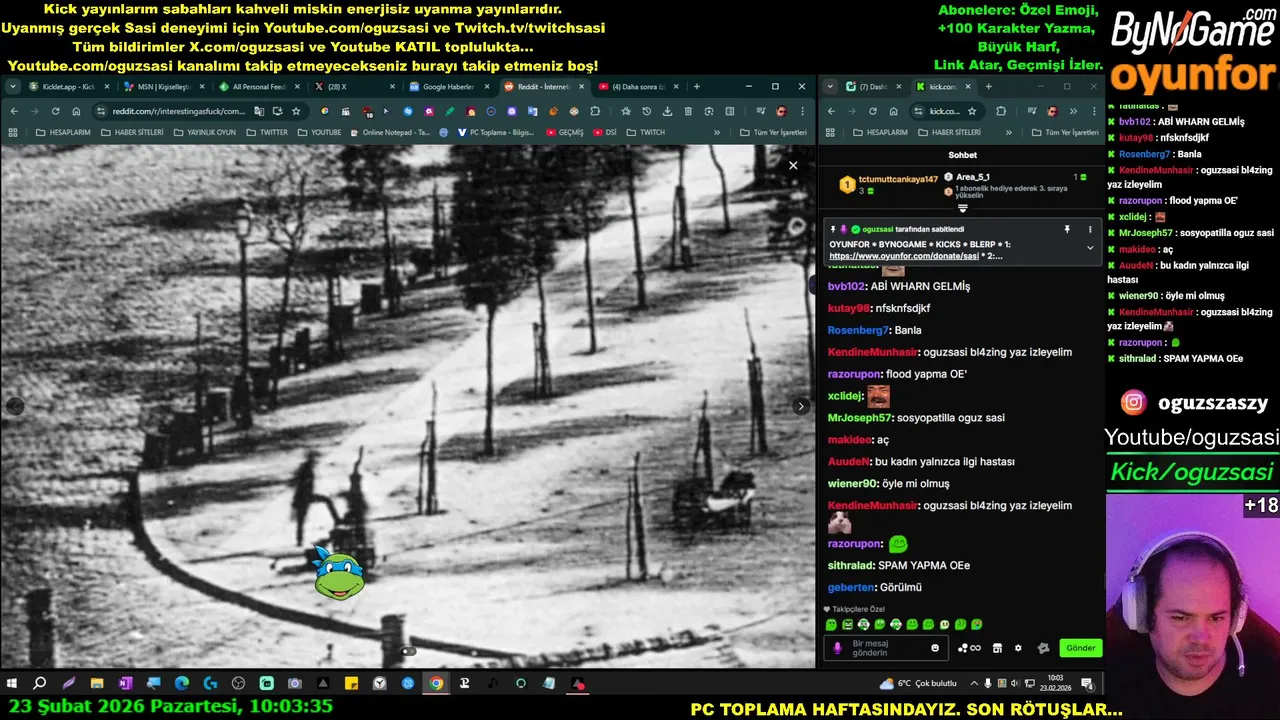
Task: Switch to (7) Dashboard tab in right window
Action: pyautogui.click(x=873, y=87)
